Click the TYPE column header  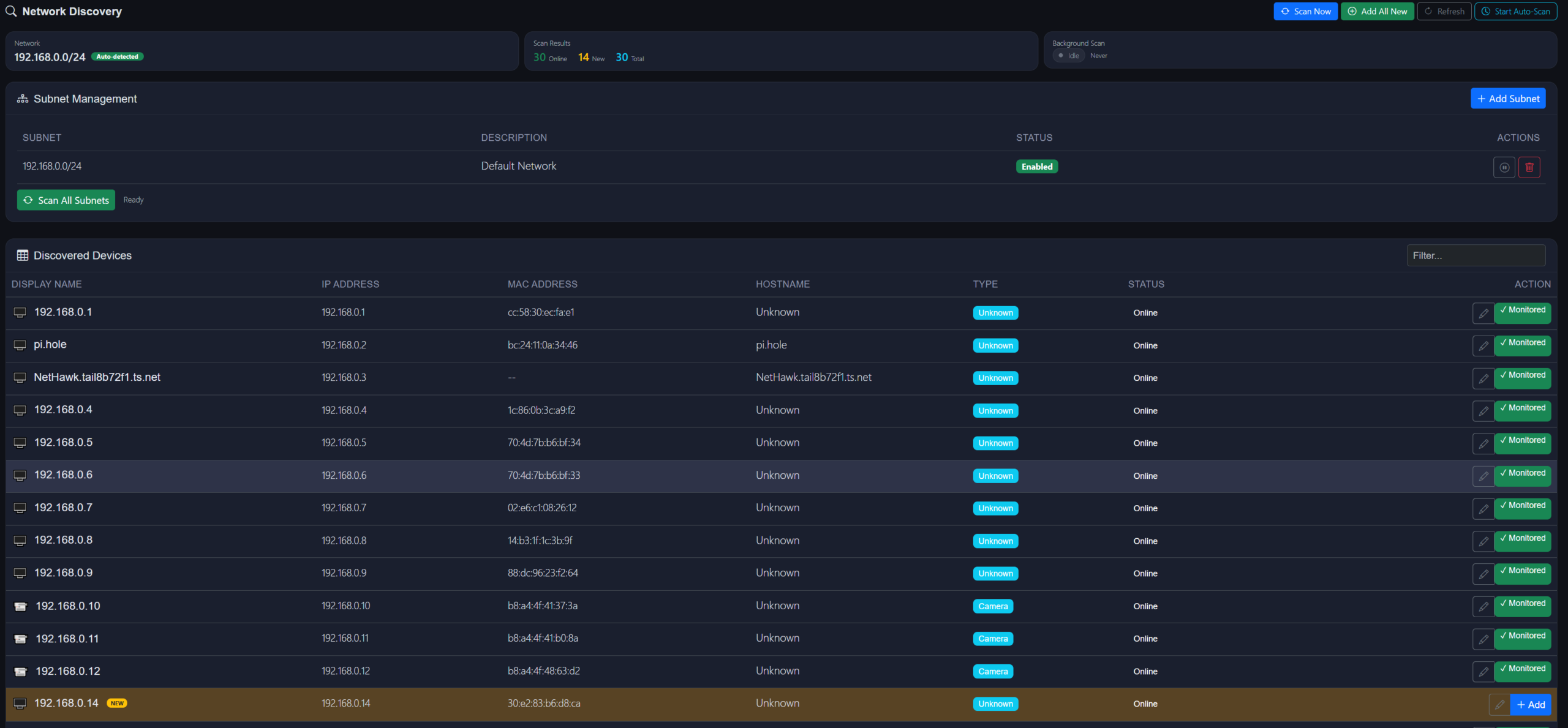pyautogui.click(x=985, y=284)
